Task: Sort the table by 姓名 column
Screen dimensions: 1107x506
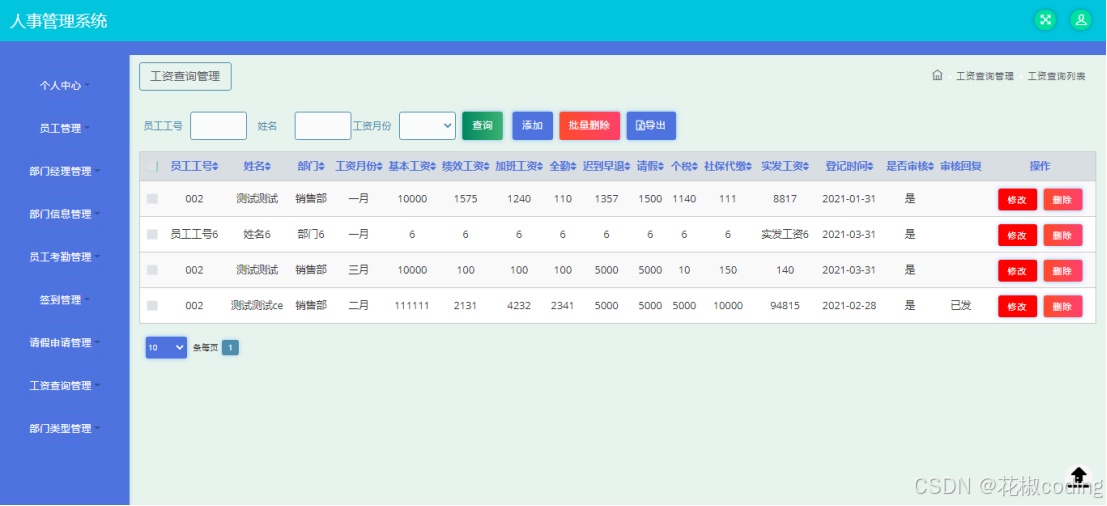Action: pyautogui.click(x=258, y=167)
